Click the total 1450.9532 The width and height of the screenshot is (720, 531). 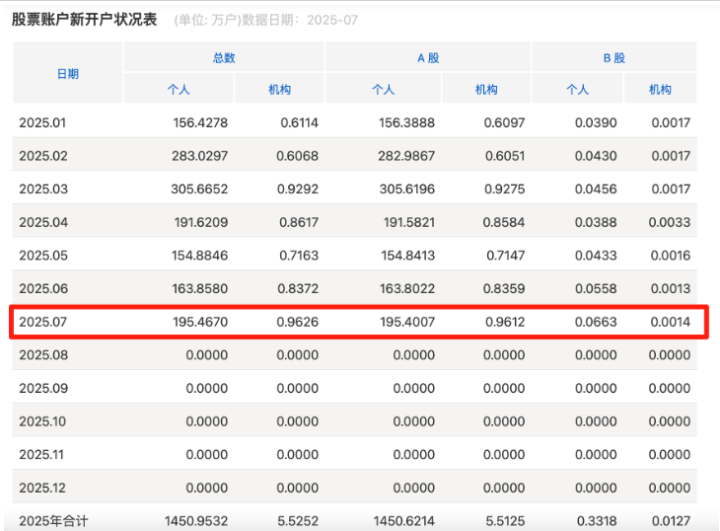tap(196, 521)
